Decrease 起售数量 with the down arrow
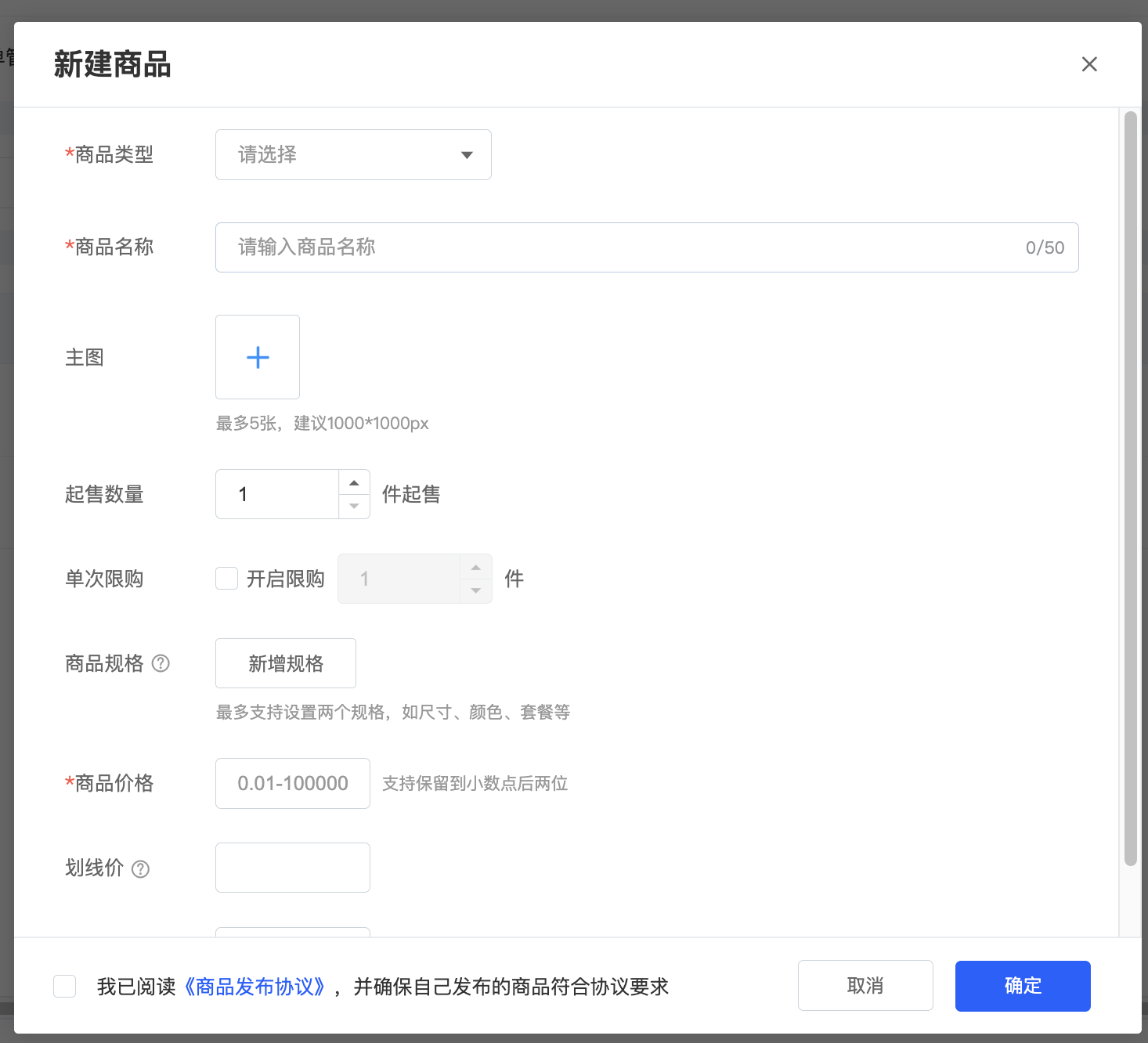Image resolution: width=1148 pixels, height=1043 pixels. click(354, 507)
